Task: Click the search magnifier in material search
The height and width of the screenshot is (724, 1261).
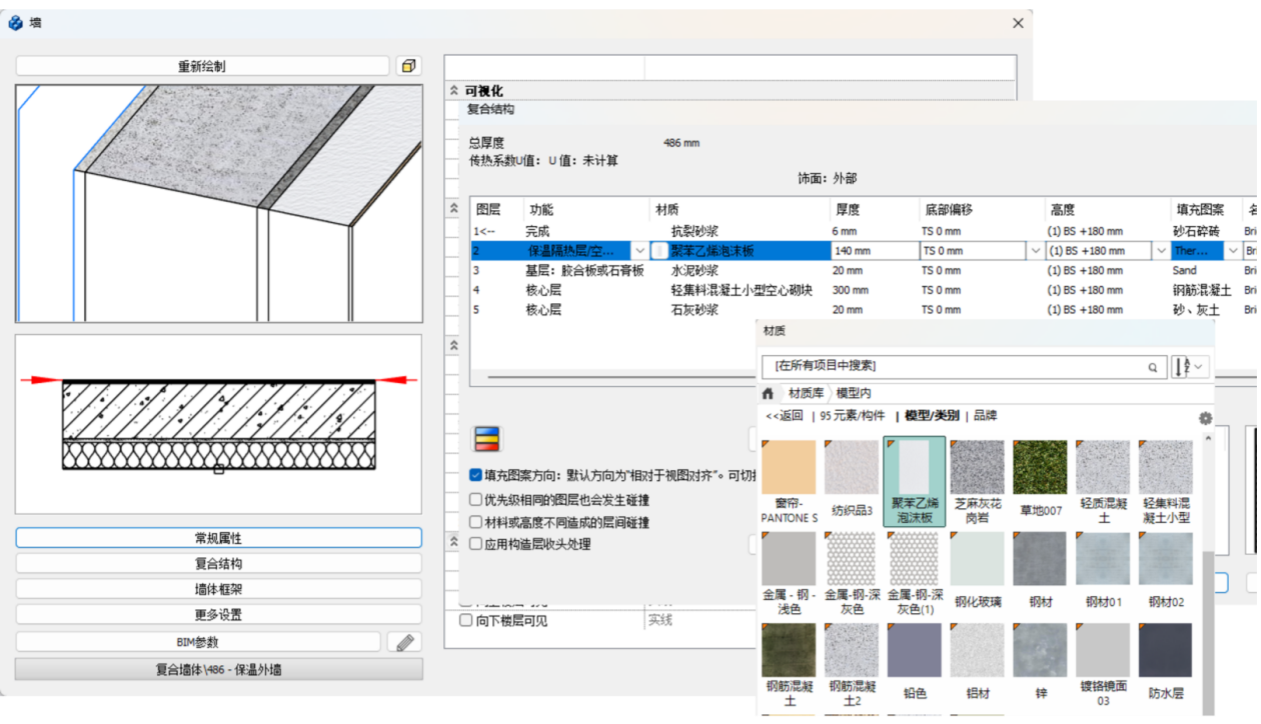Action: 1153,367
